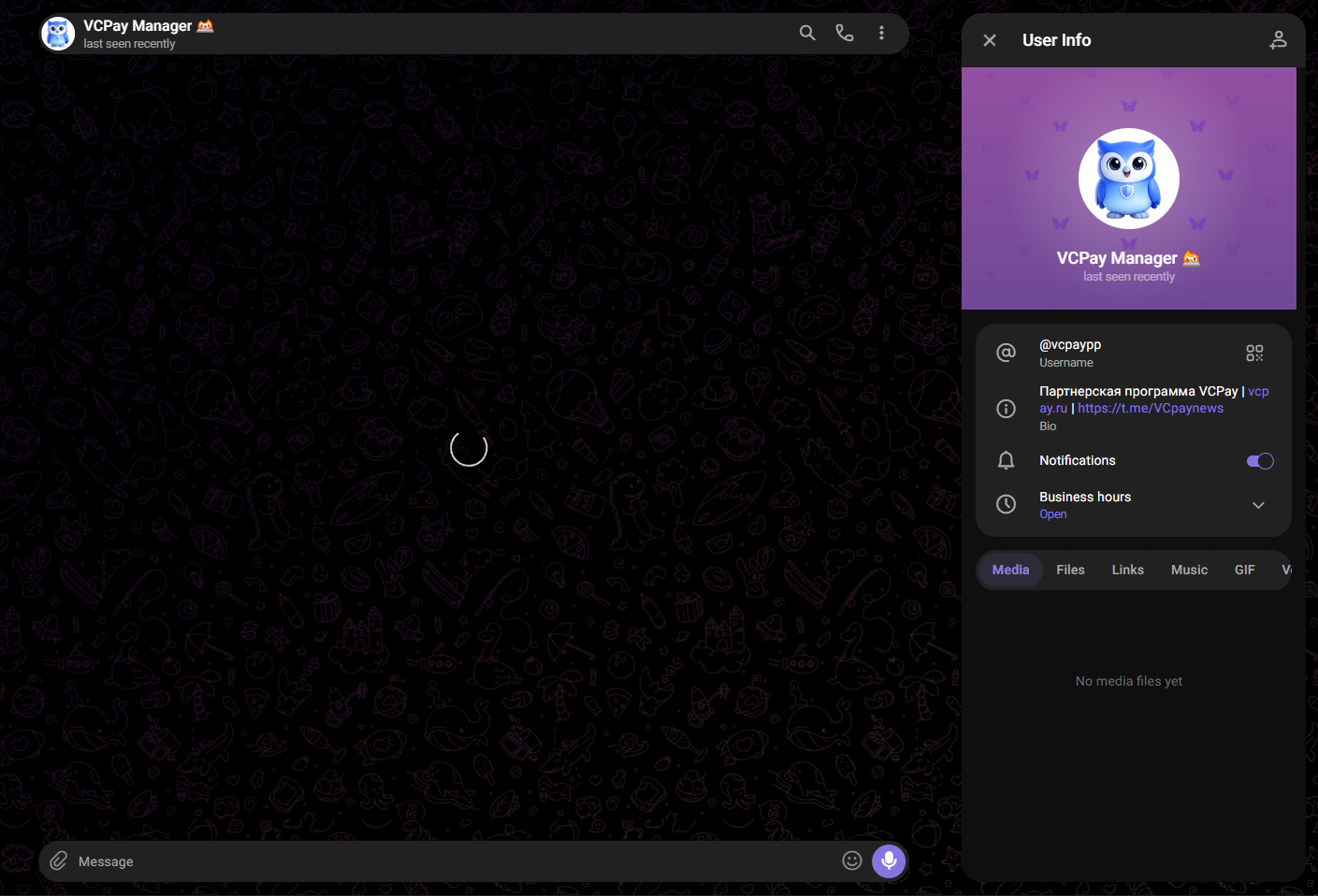
Task: Open the large owl profile photo
Action: tap(1129, 179)
